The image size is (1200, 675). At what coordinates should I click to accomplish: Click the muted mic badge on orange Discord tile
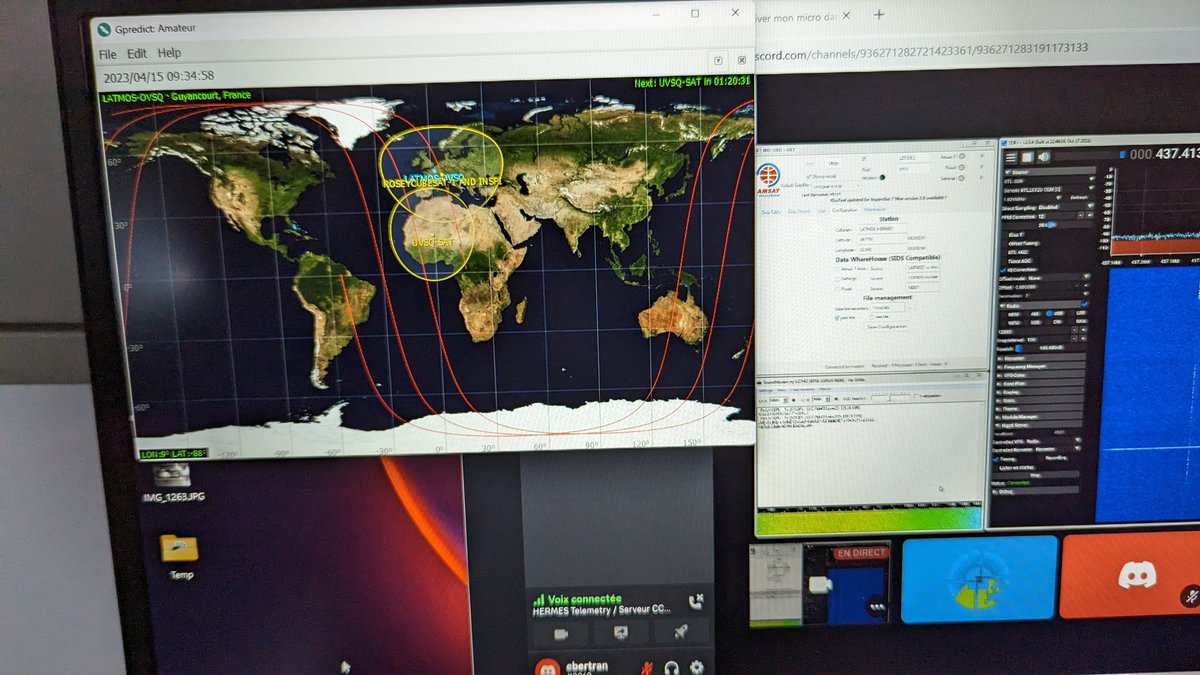(1189, 596)
